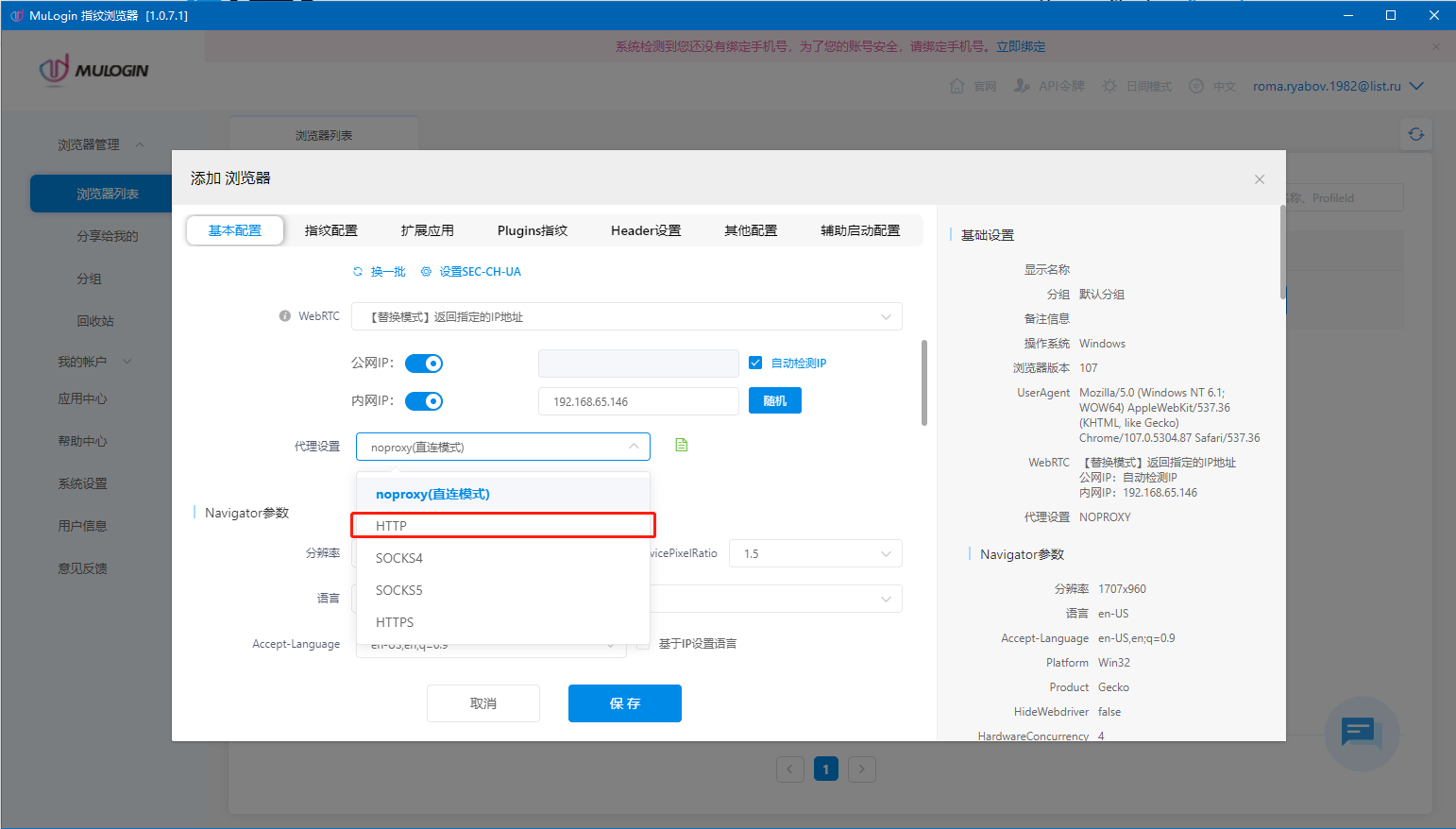1456x829 pixels.
Task: Click the gear icon for 设置SEC-CH-UA
Action: (x=426, y=272)
